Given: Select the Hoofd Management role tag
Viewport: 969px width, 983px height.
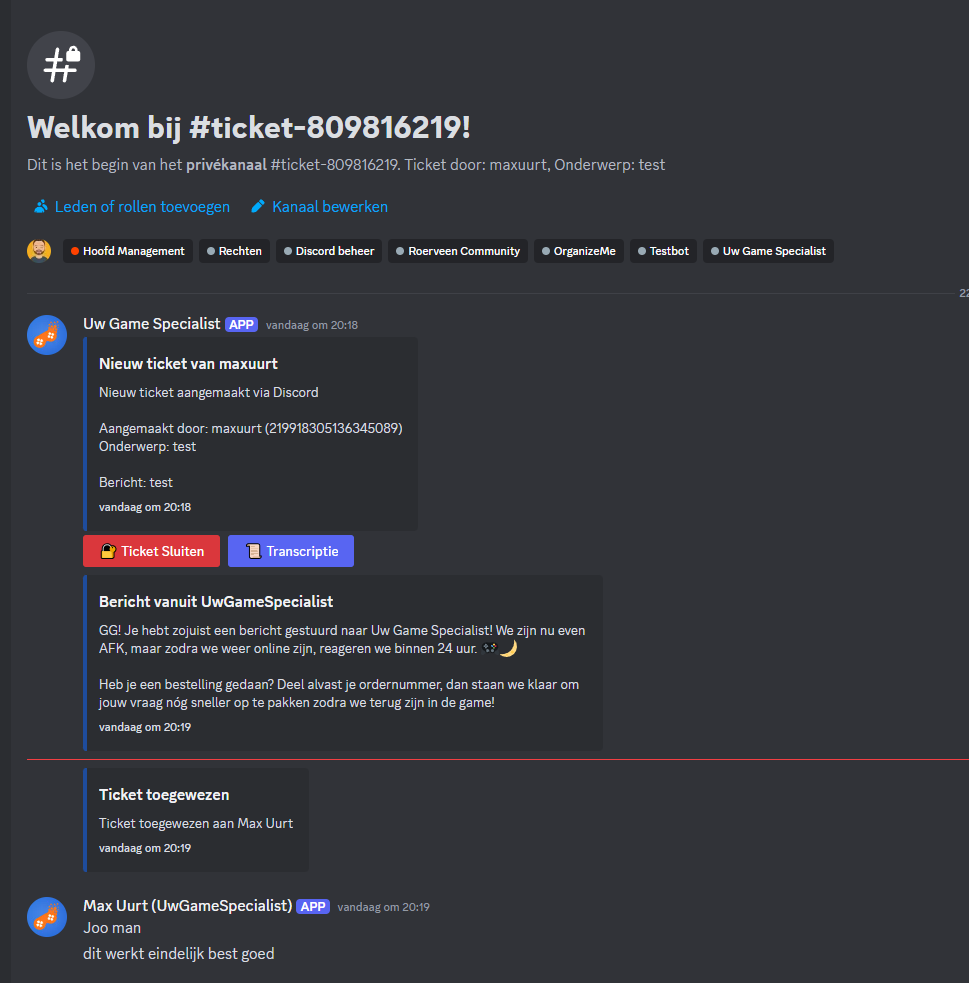Looking at the screenshot, I should point(128,251).
